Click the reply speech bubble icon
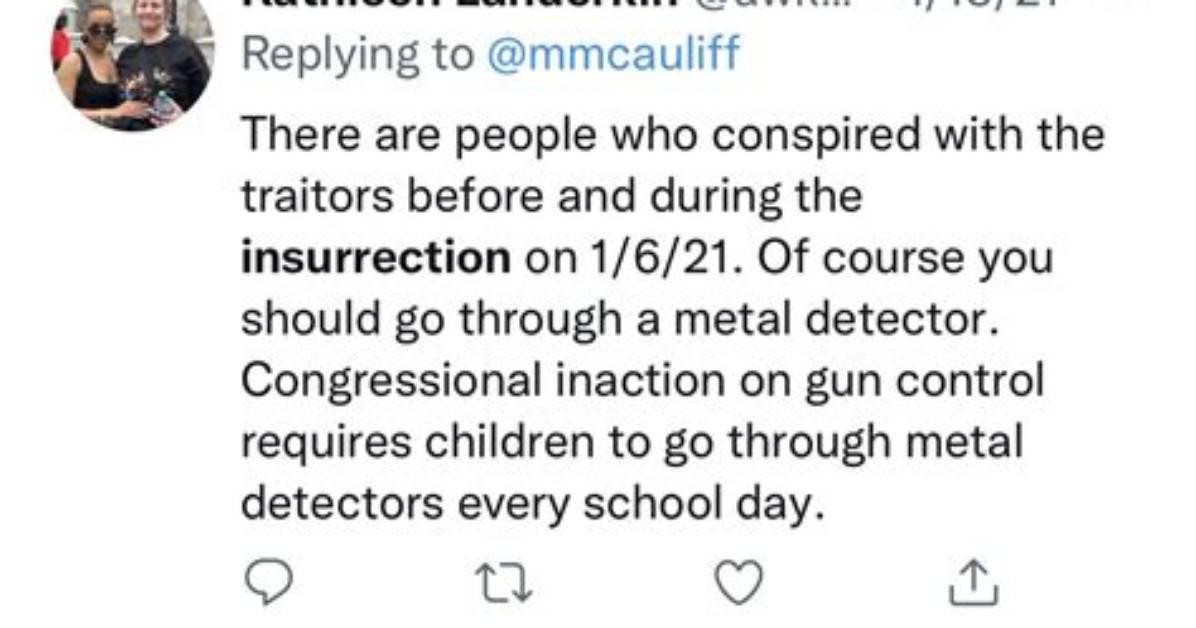 pos(268,581)
